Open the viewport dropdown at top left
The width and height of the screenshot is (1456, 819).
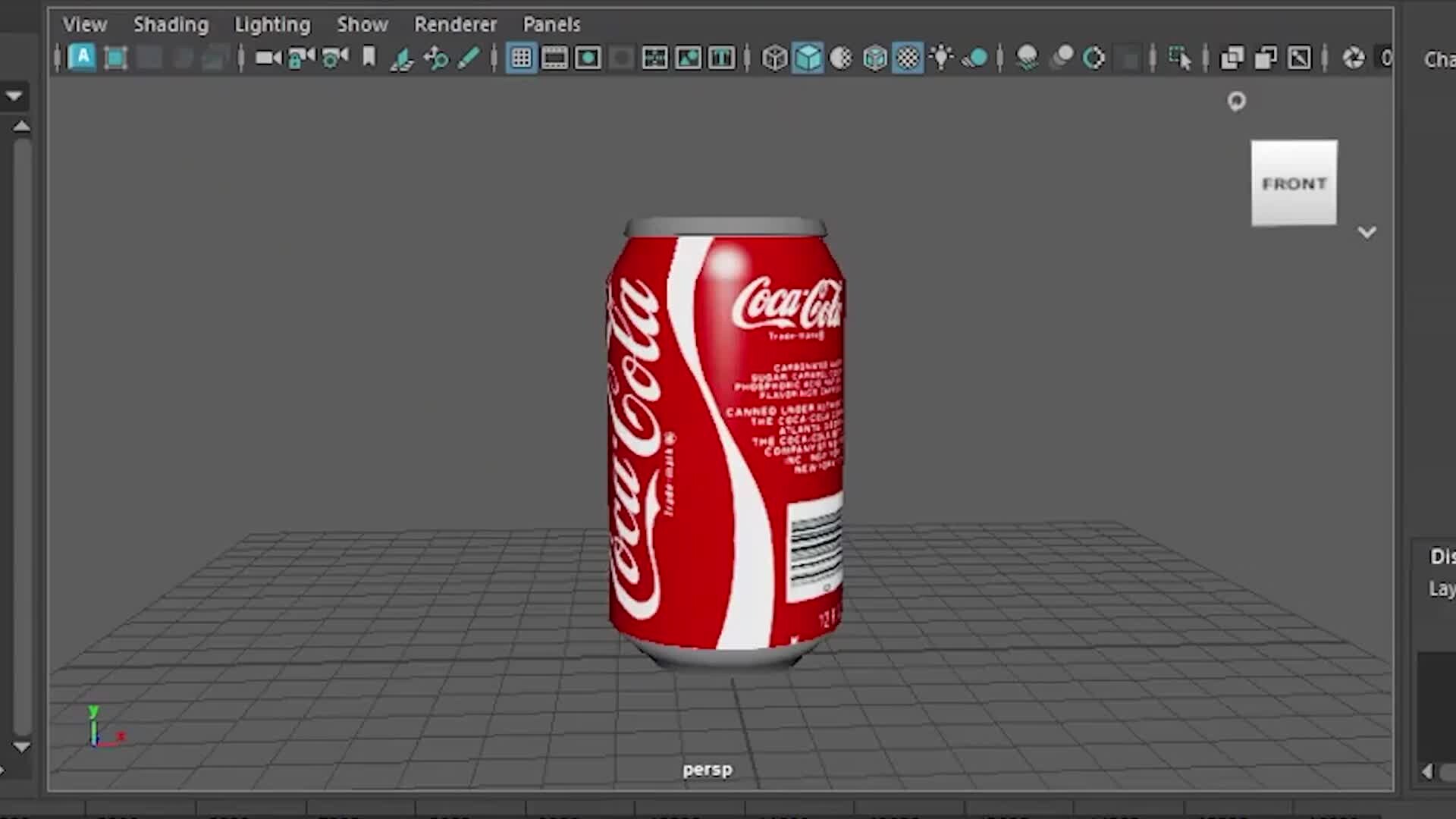pyautogui.click(x=14, y=96)
